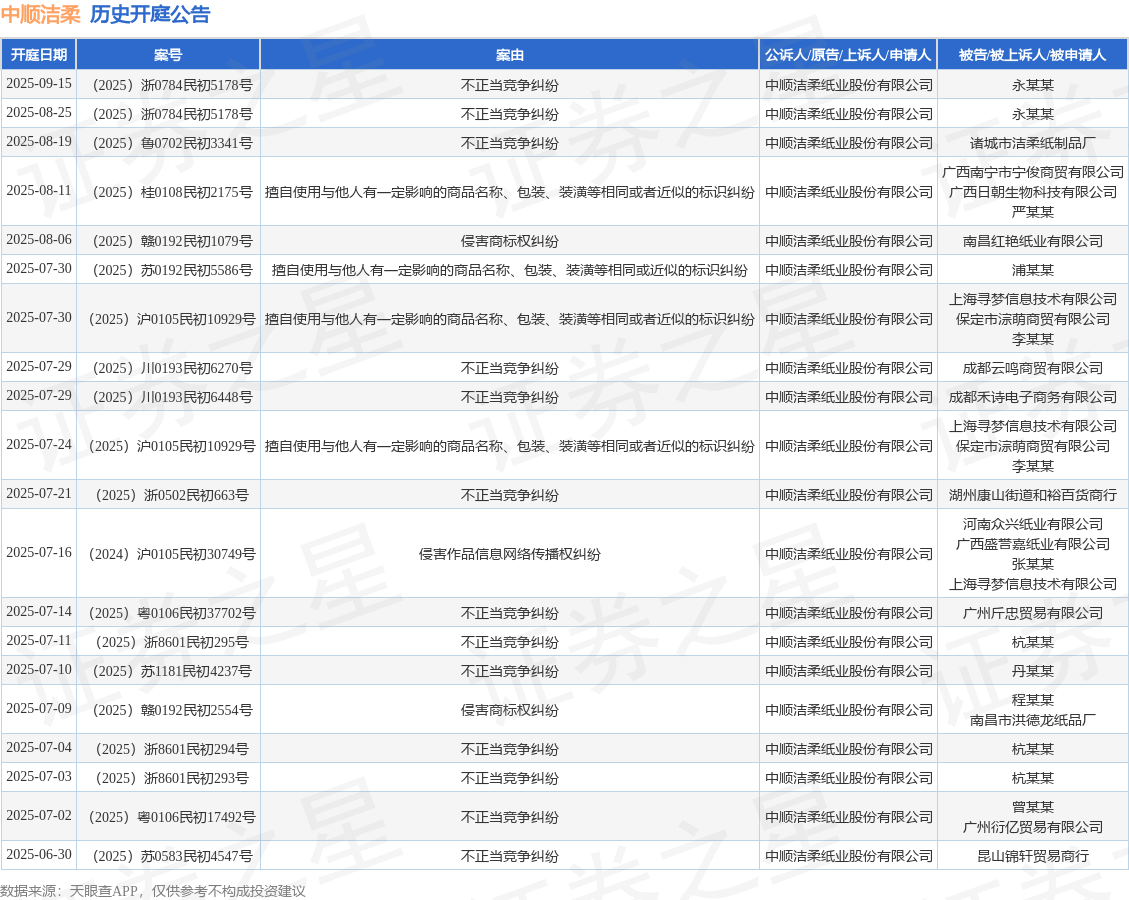The height and width of the screenshot is (900, 1129).
Task: Click case number 桂0108民初2175号
Action: [x=172, y=192]
